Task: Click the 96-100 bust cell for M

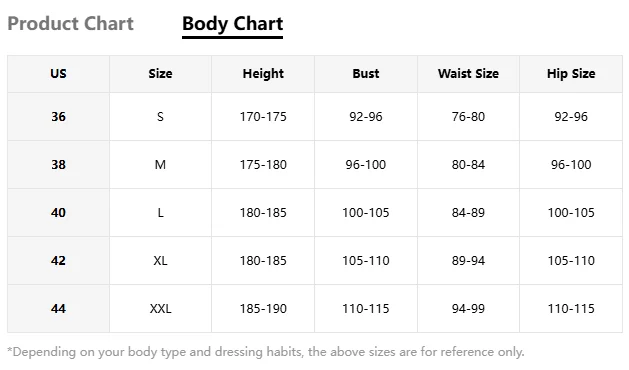Action: pos(366,165)
